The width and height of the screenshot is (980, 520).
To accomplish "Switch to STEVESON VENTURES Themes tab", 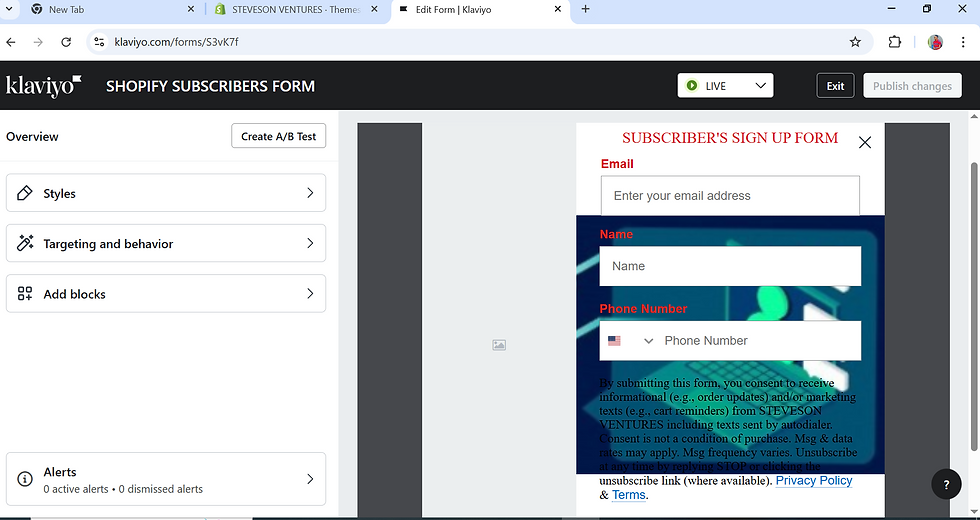I will pos(296,9).
